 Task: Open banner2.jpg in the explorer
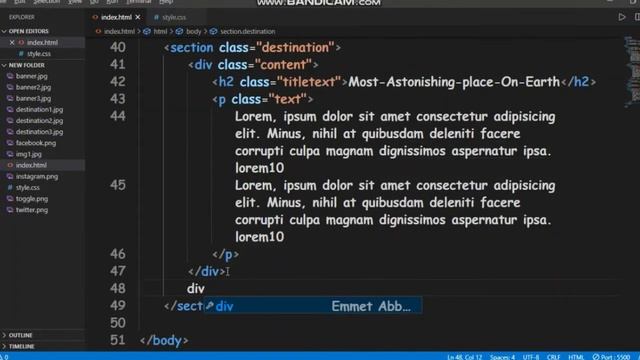(x=33, y=87)
